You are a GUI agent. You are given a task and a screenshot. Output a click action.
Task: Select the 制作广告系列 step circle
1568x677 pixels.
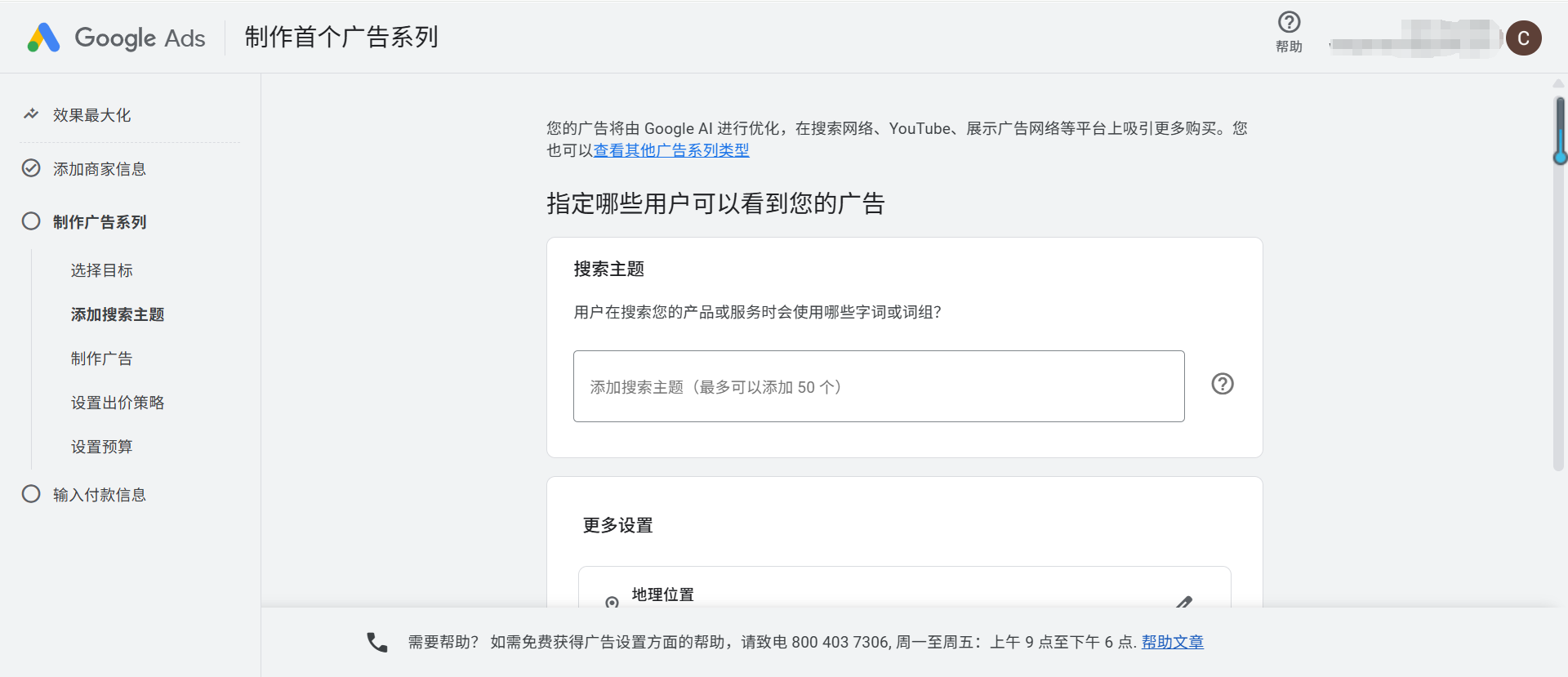click(31, 221)
